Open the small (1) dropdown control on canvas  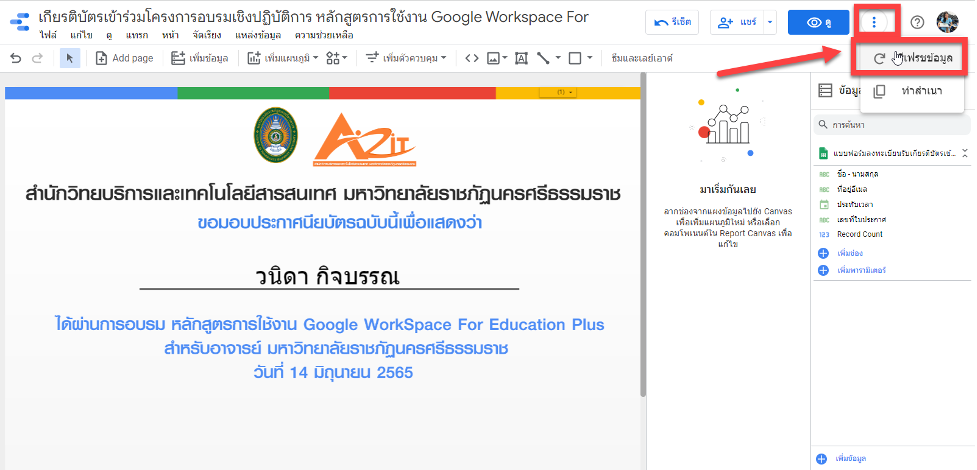coord(558,92)
